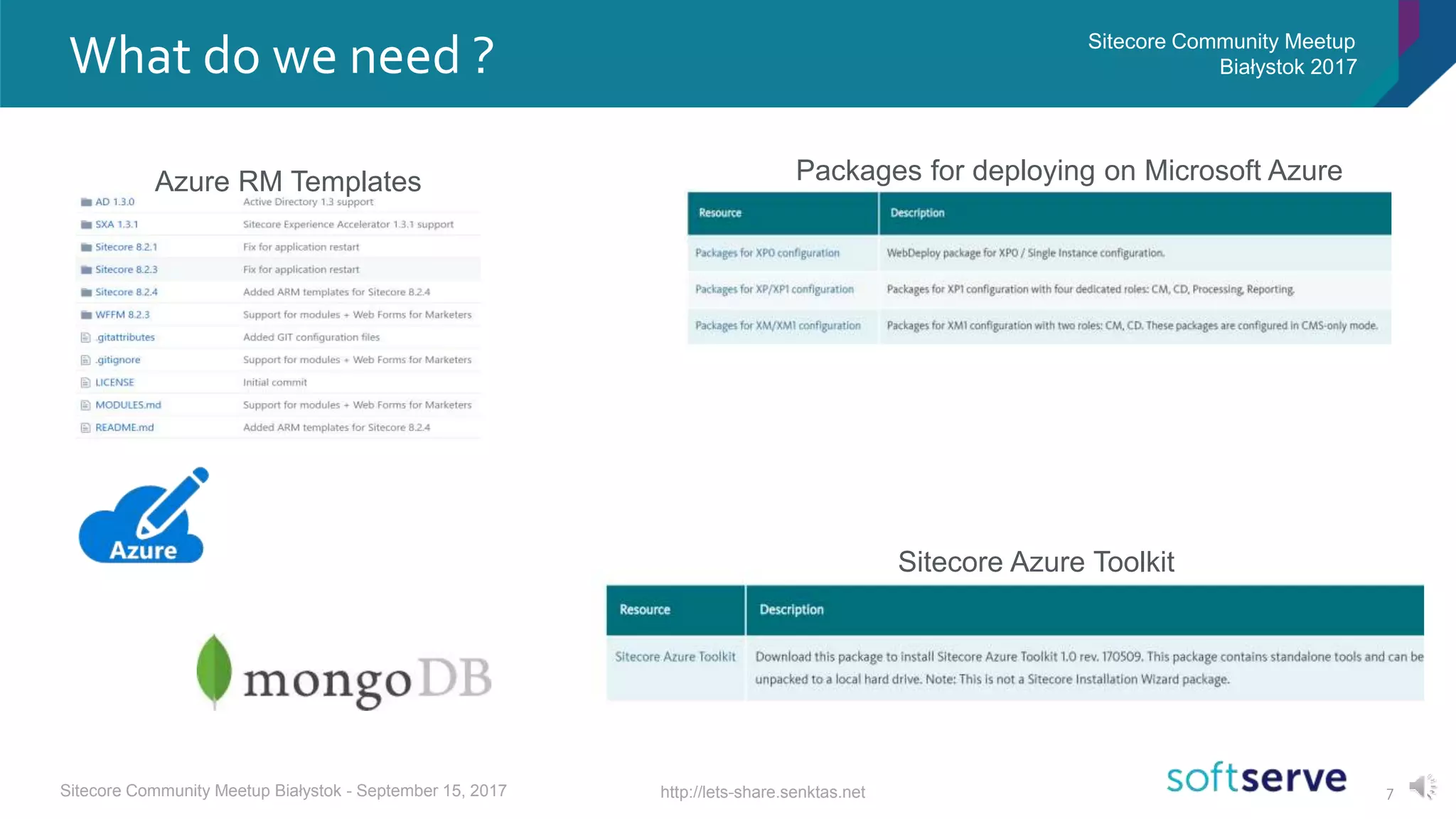Click 'Support for modules' message on WFFM 8.2.3 row
This screenshot has width=1456, height=819.
357,315
